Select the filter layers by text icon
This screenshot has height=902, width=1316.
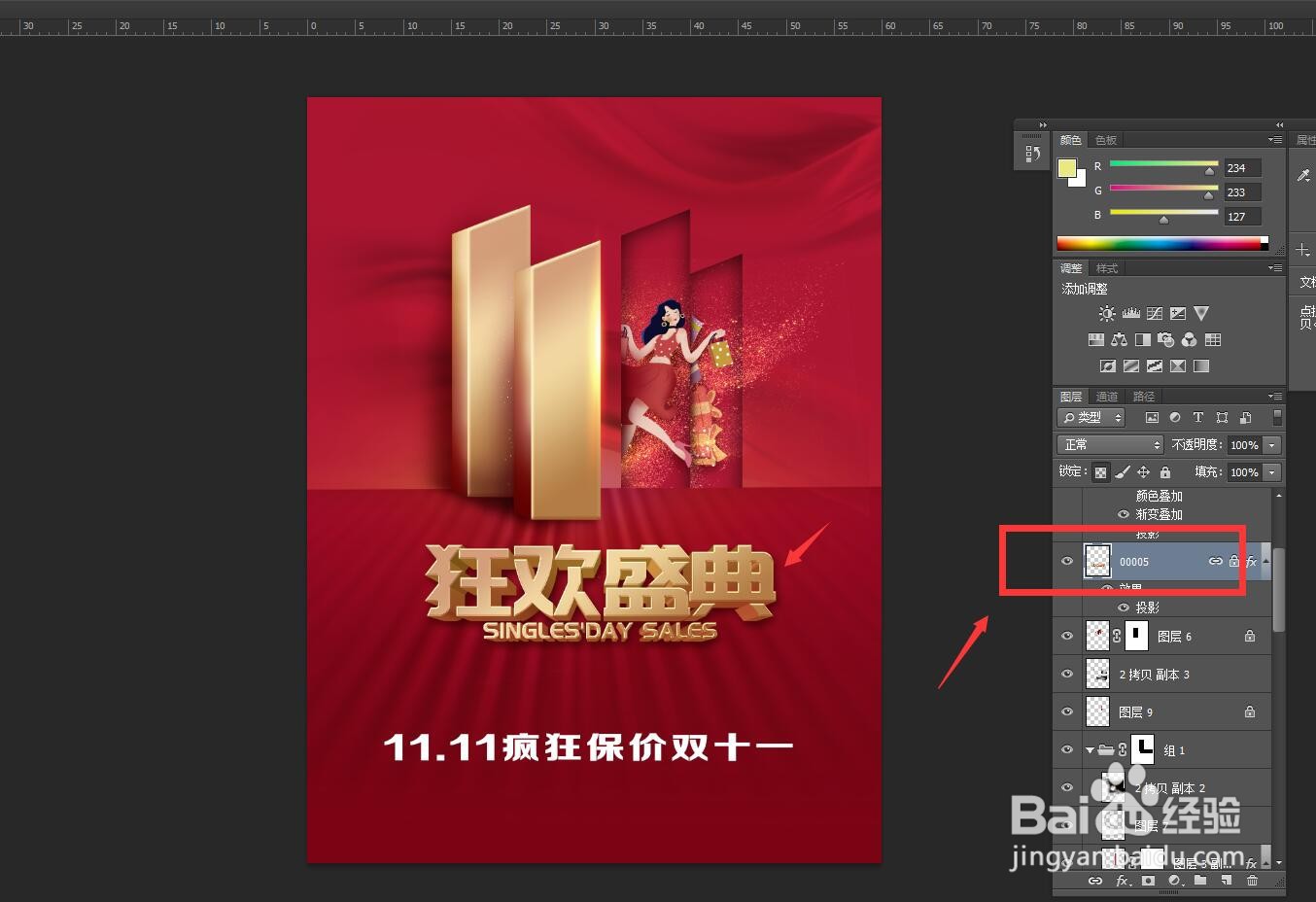[1197, 417]
